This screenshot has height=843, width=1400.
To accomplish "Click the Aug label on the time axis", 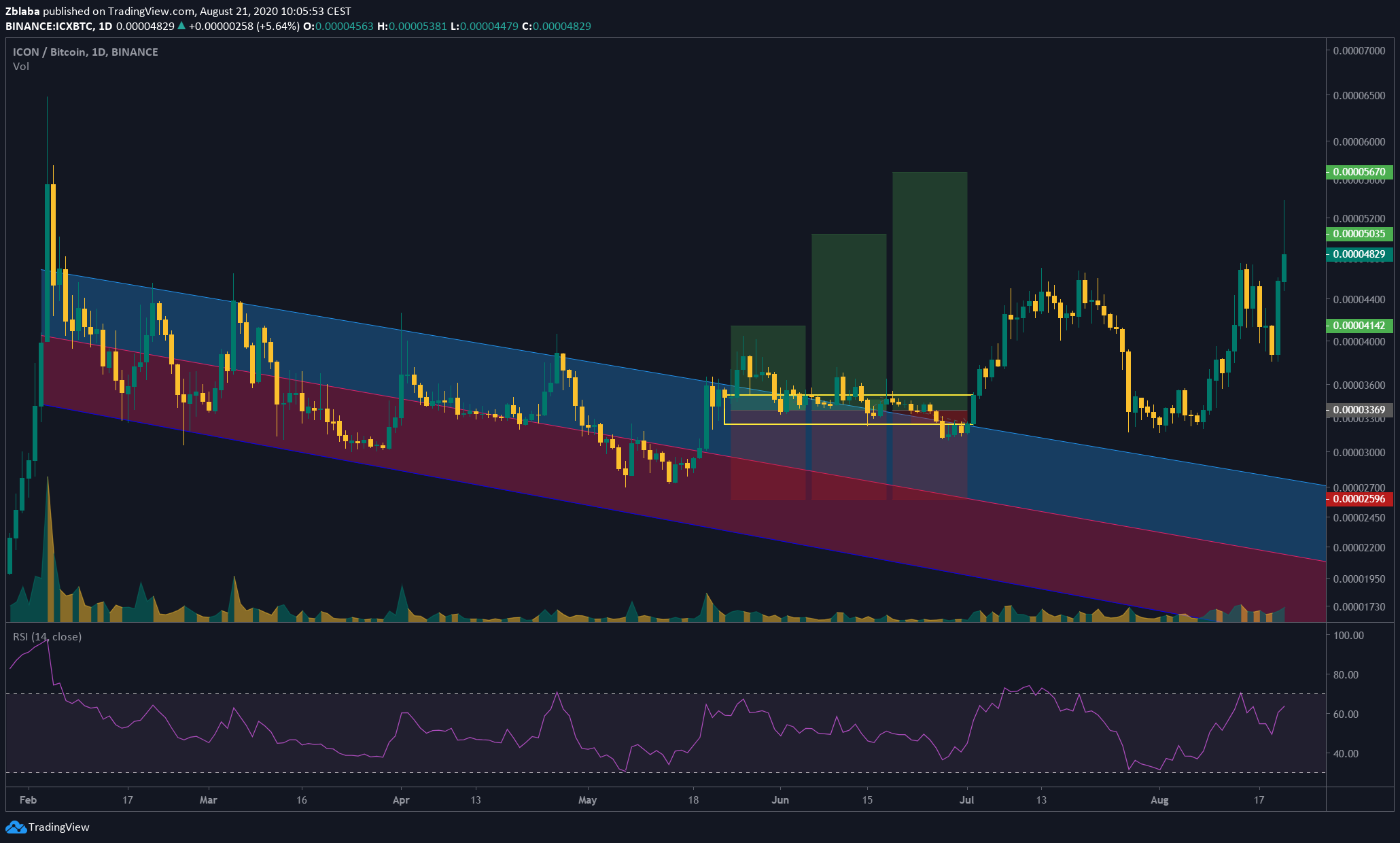I will (x=1160, y=800).
